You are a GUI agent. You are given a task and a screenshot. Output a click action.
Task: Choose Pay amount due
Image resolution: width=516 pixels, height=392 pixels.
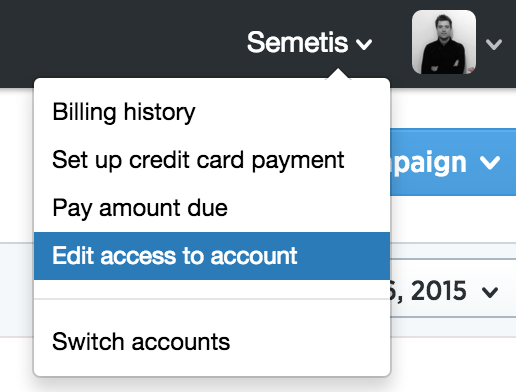tap(140, 208)
